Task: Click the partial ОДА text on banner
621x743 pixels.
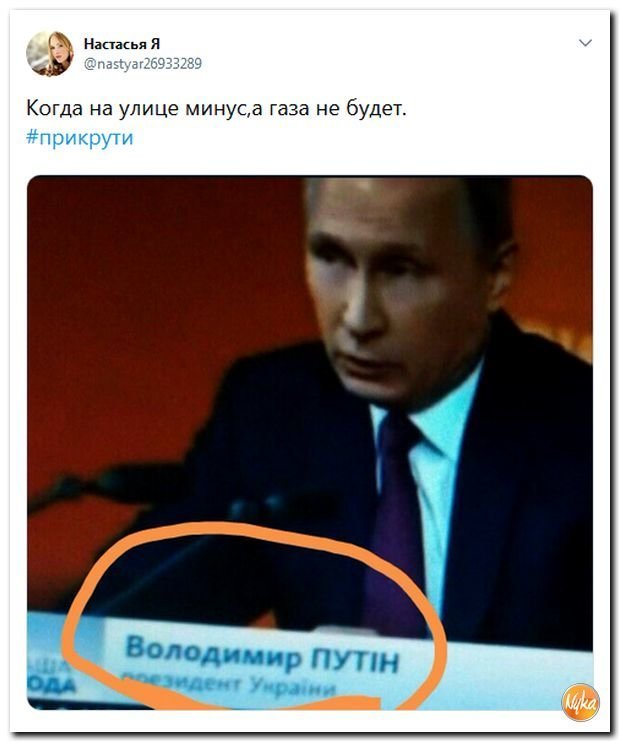Action: pos(52,685)
